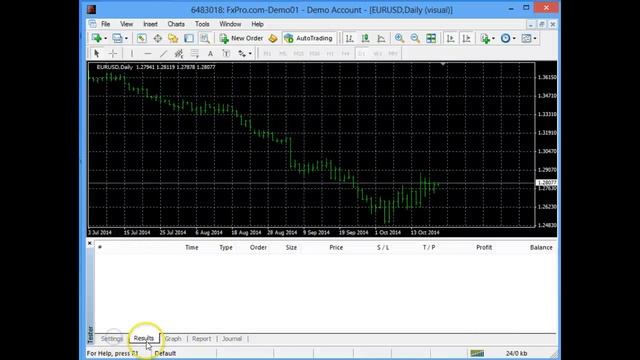640x360 pixels.
Task: Click the connection status bars icon
Action: [477, 353]
